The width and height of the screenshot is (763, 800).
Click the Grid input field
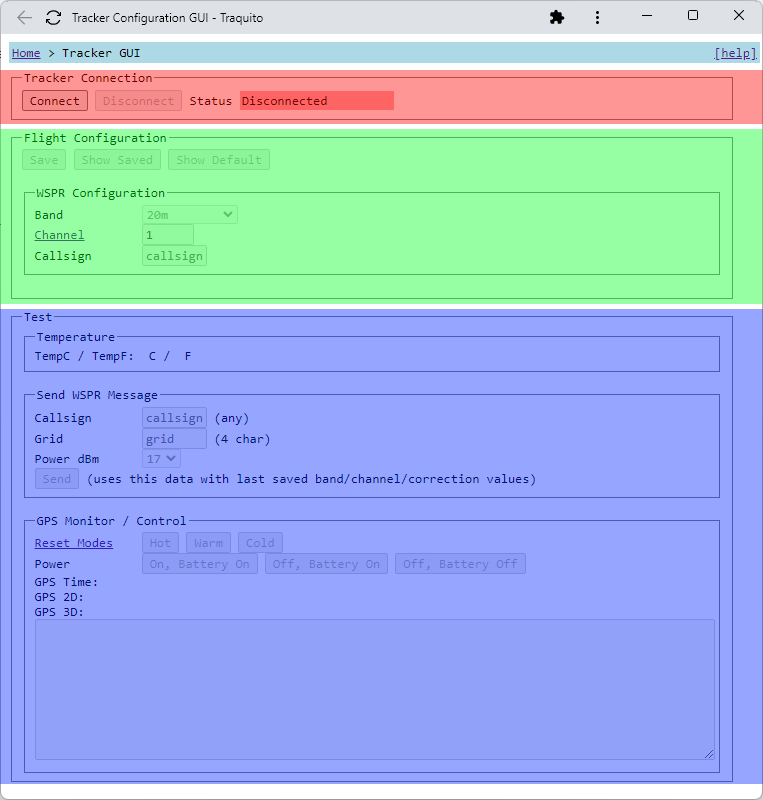click(174, 439)
